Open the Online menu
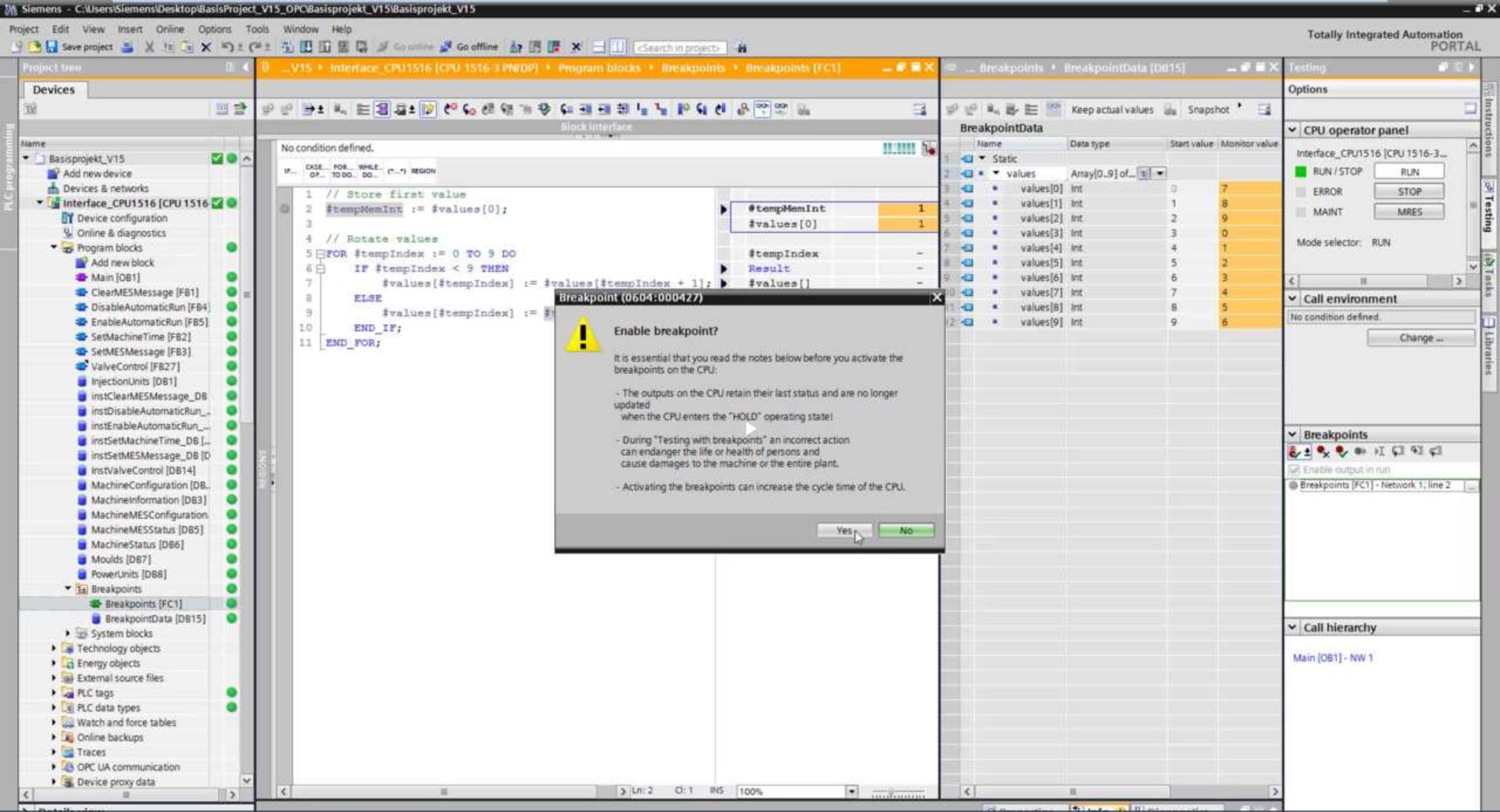Screen dimensions: 1500x812 [171, 29]
